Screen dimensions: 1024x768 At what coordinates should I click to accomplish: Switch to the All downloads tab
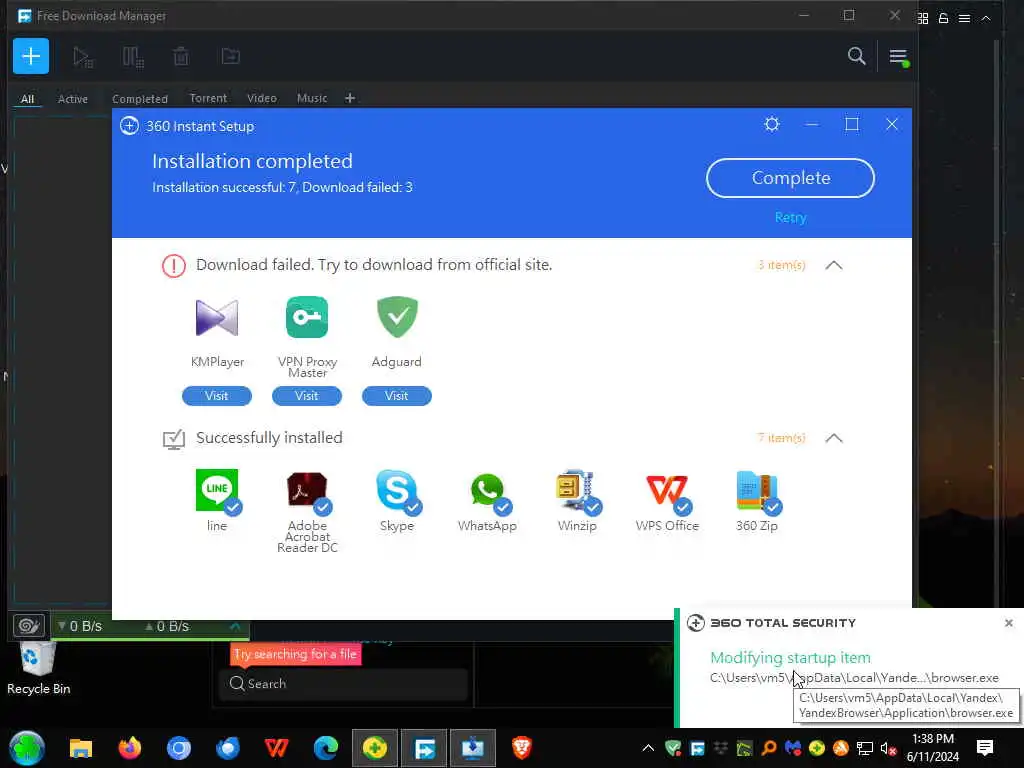(x=27, y=99)
